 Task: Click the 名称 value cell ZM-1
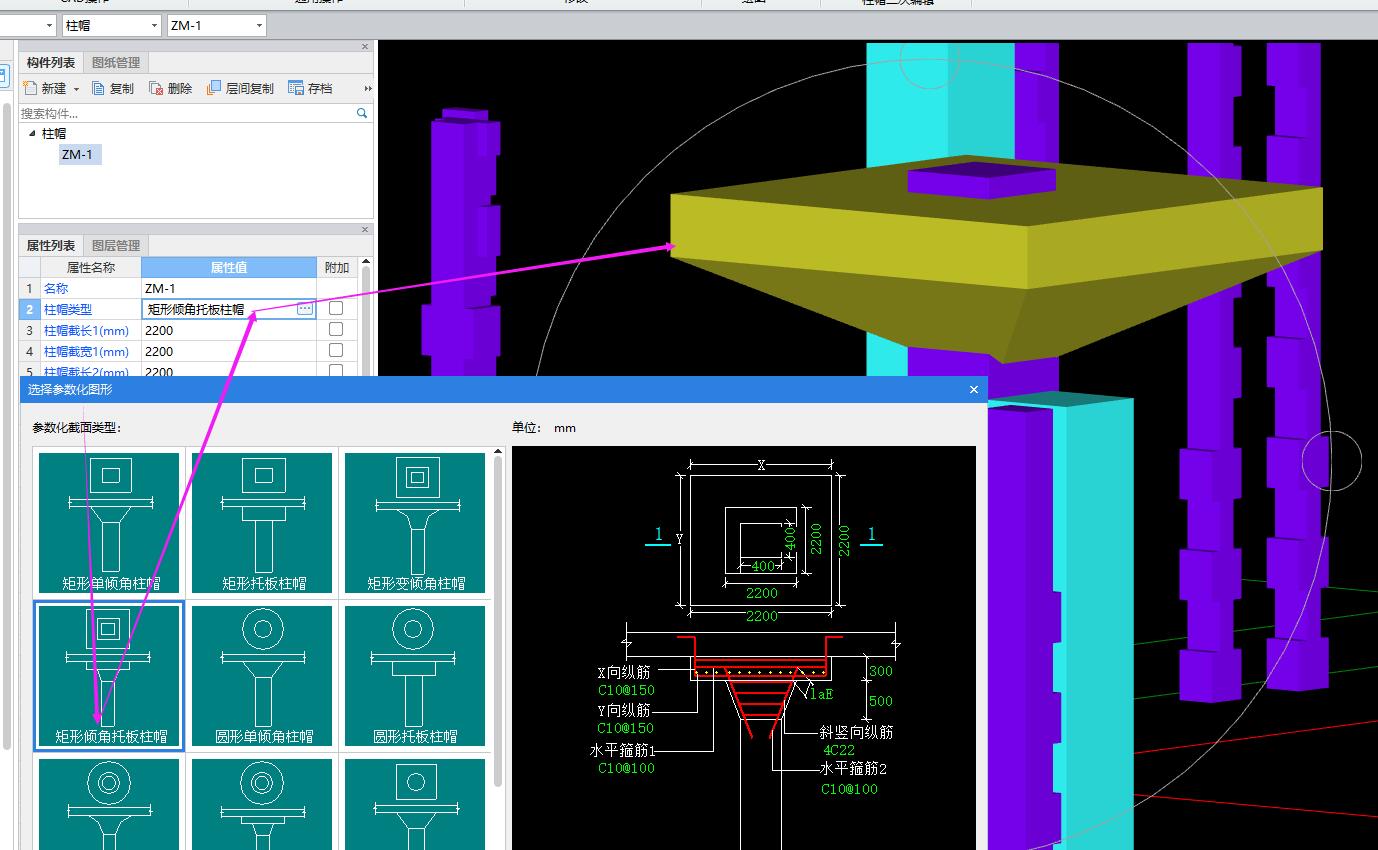coord(229,288)
